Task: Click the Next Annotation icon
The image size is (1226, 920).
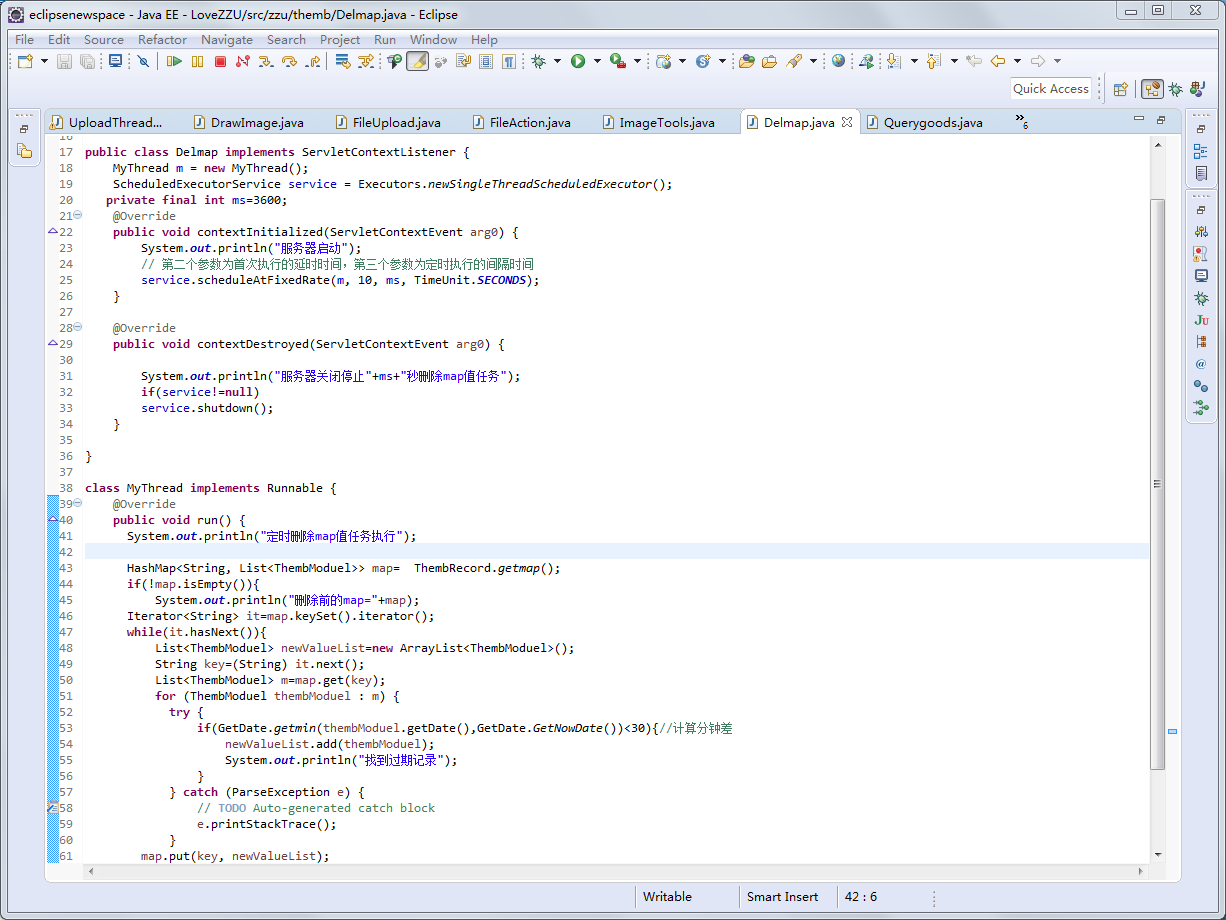Action: click(895, 62)
